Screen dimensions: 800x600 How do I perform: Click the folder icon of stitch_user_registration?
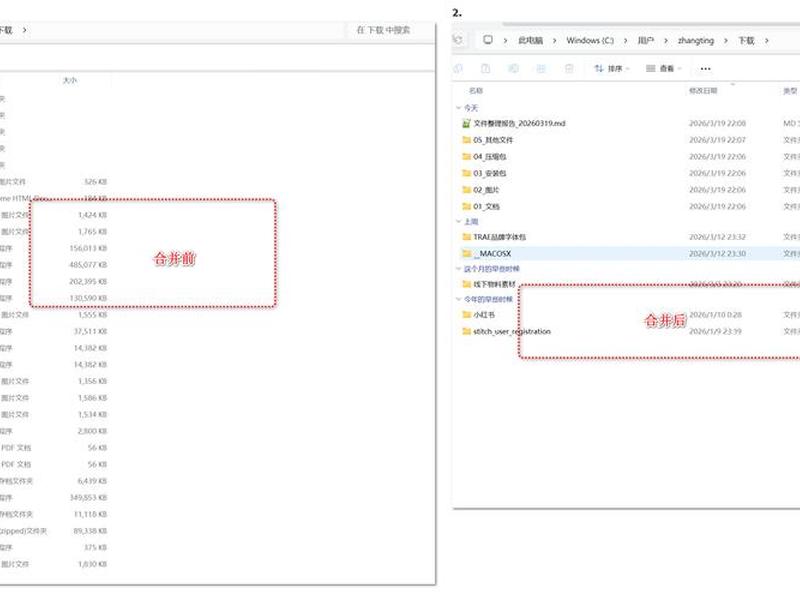466,331
